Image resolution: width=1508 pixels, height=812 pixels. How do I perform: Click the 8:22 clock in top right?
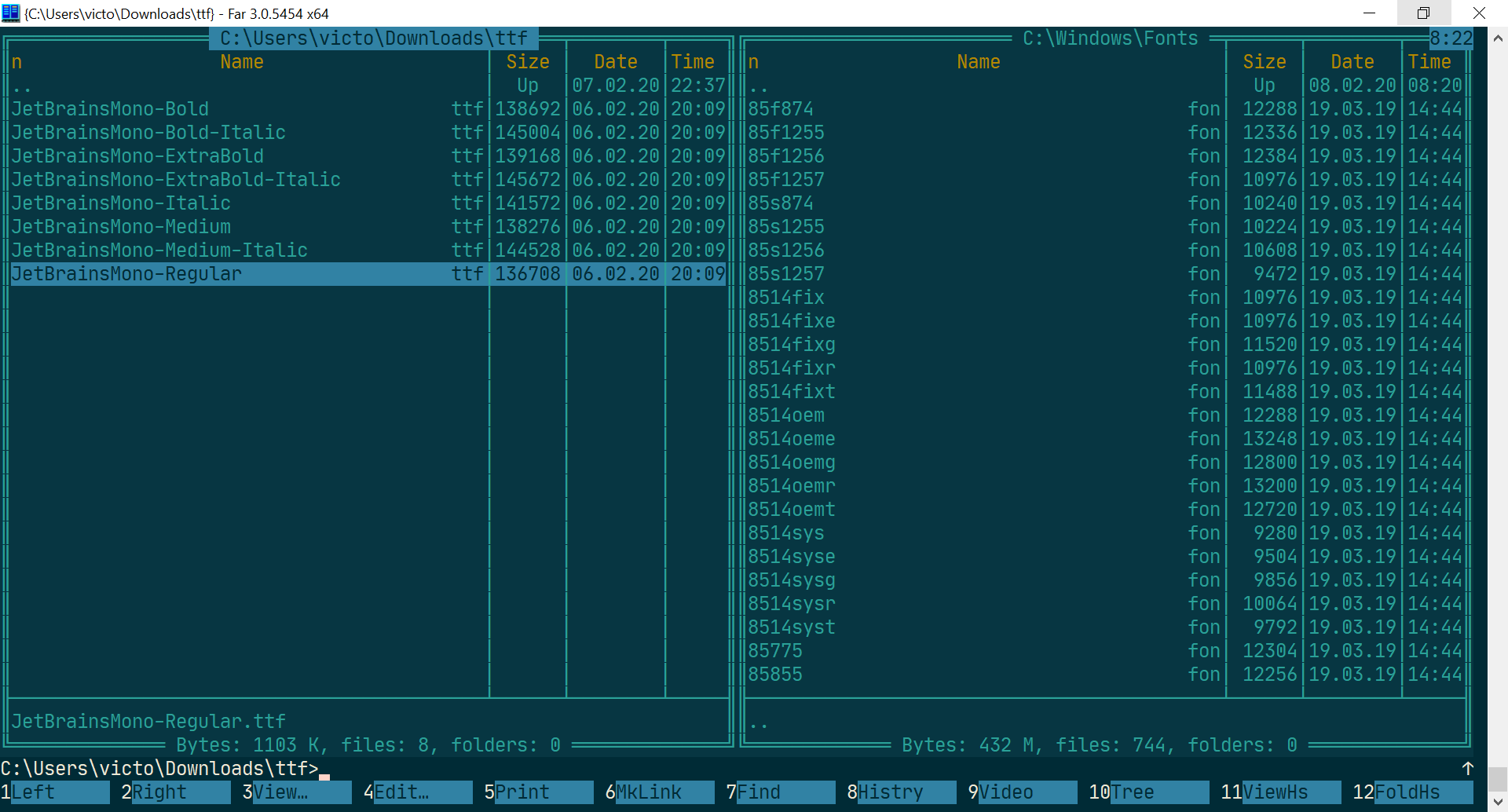[x=1451, y=38]
